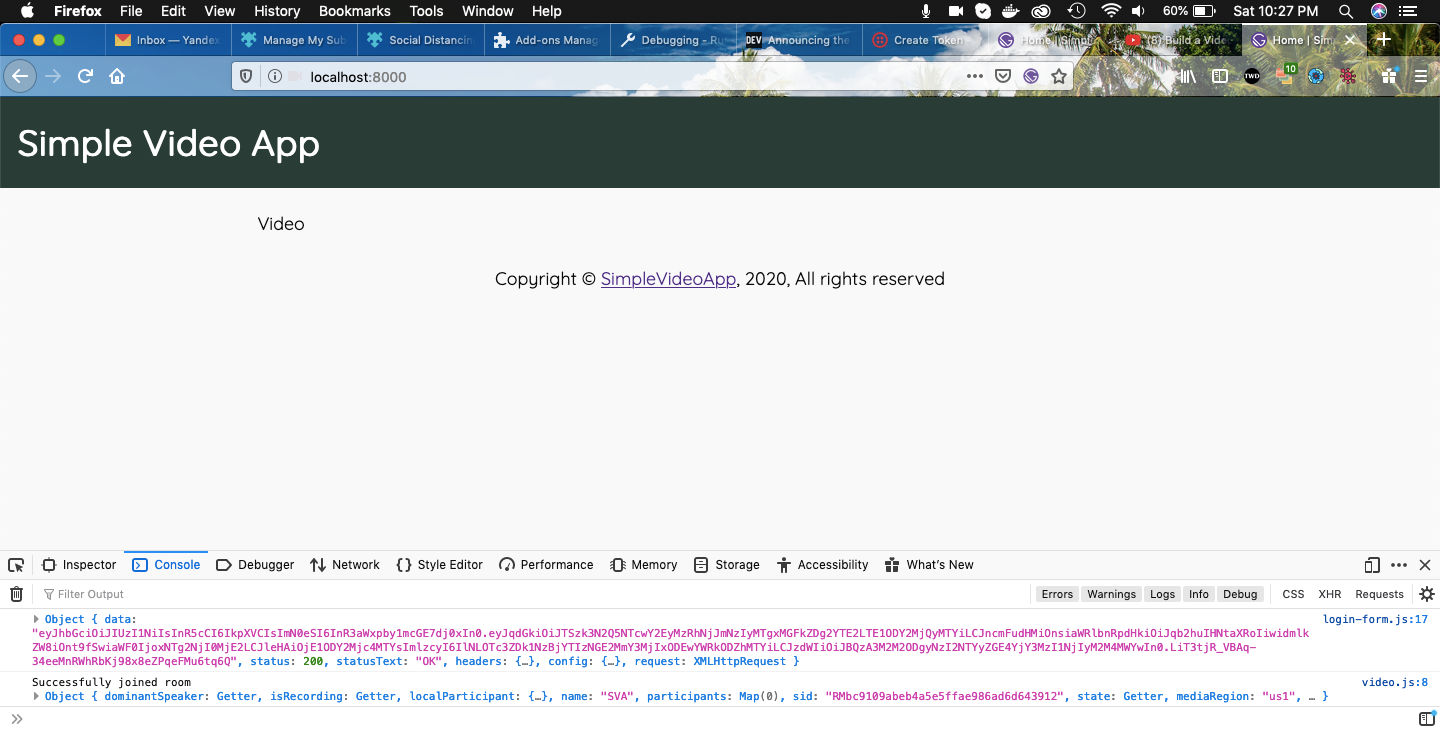1440x749 pixels.
Task: Follow the SimpleVideoApp footer link
Action: click(668, 279)
